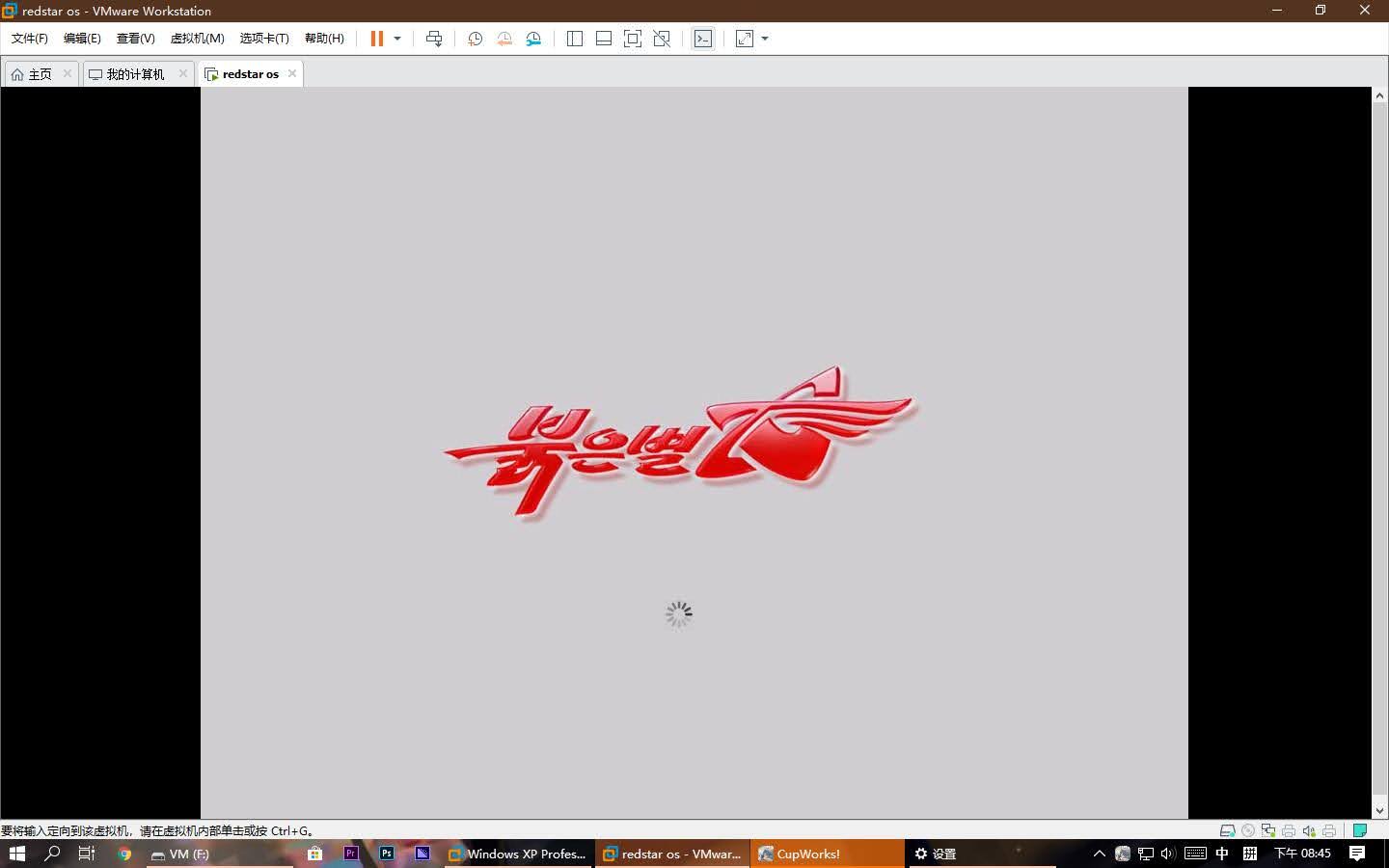The image size is (1389, 868).
Task: Open the snapshot manager
Action: tap(533, 39)
